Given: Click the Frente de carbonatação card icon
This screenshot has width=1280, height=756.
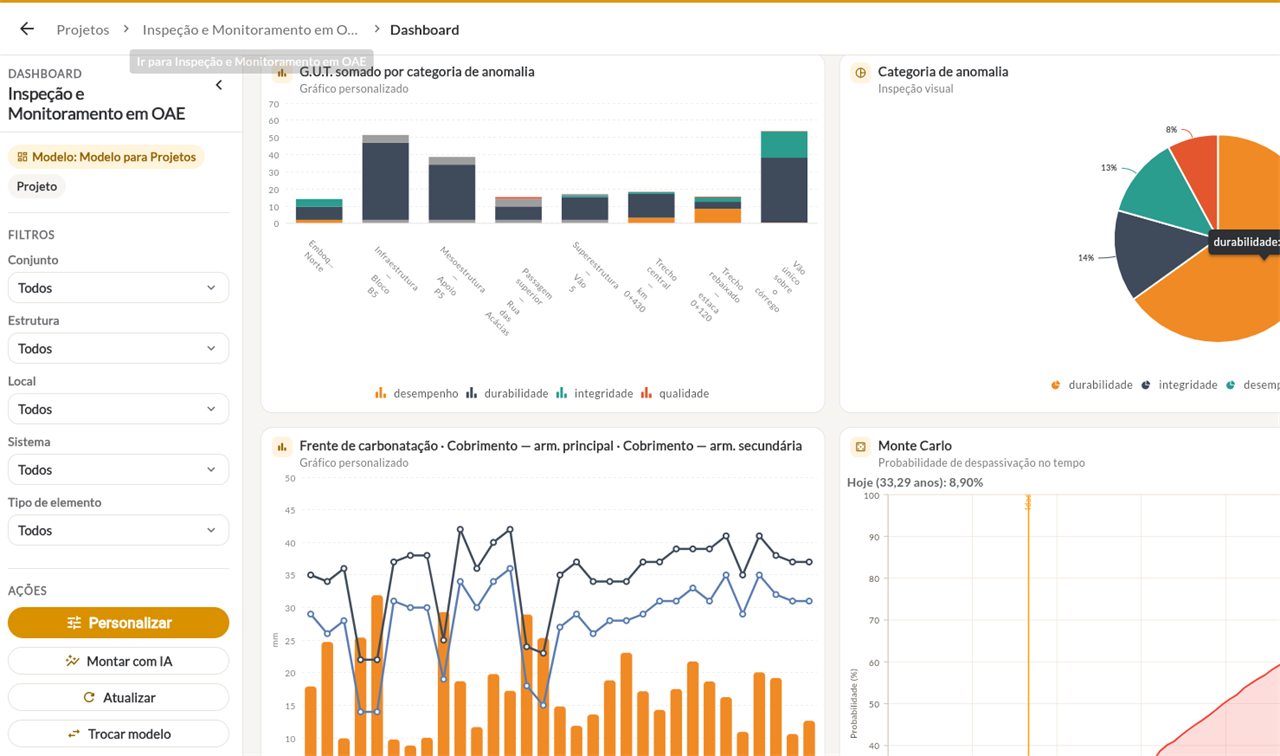Looking at the screenshot, I should coord(282,447).
